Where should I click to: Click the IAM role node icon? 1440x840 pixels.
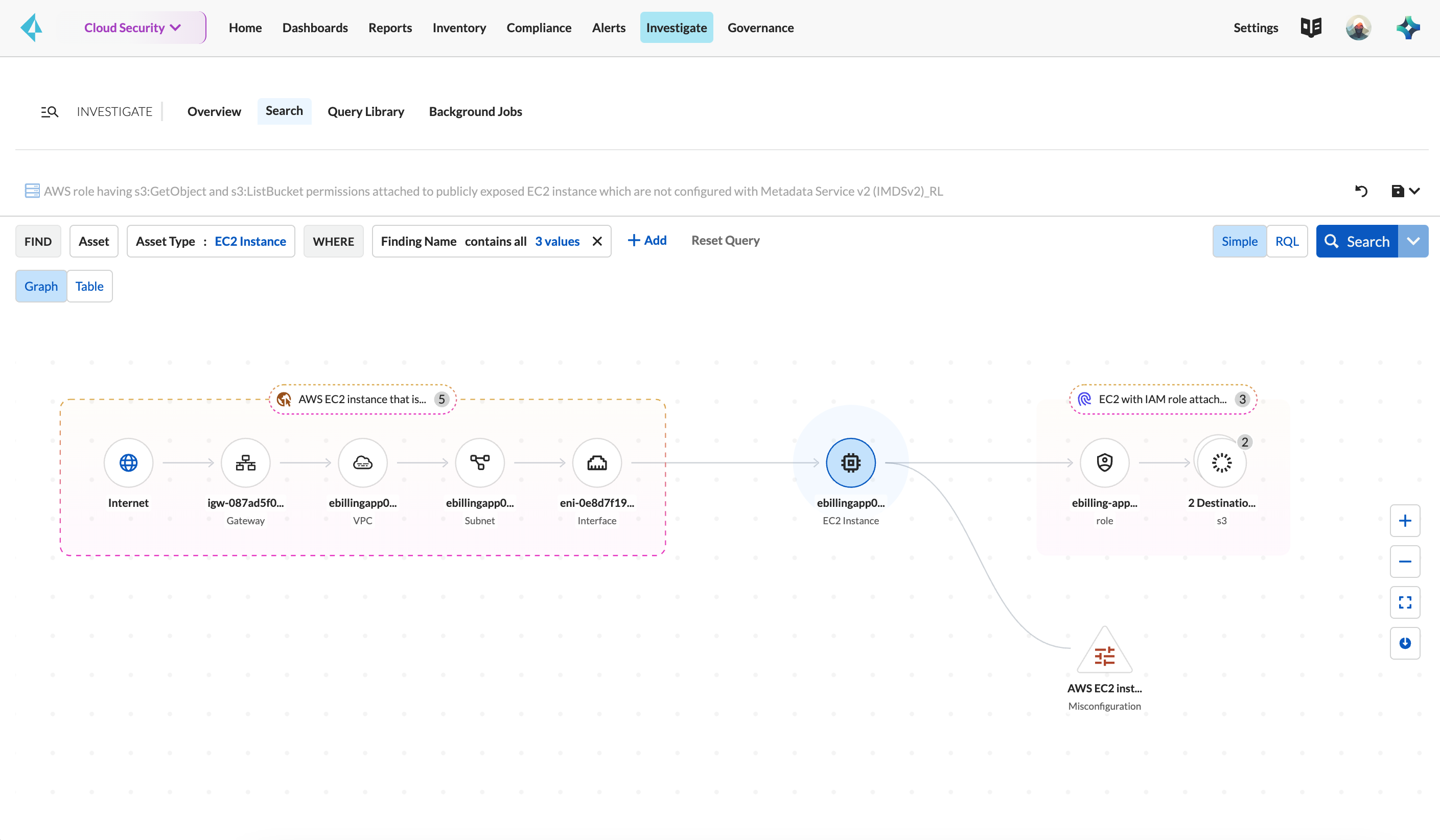[x=1105, y=462]
